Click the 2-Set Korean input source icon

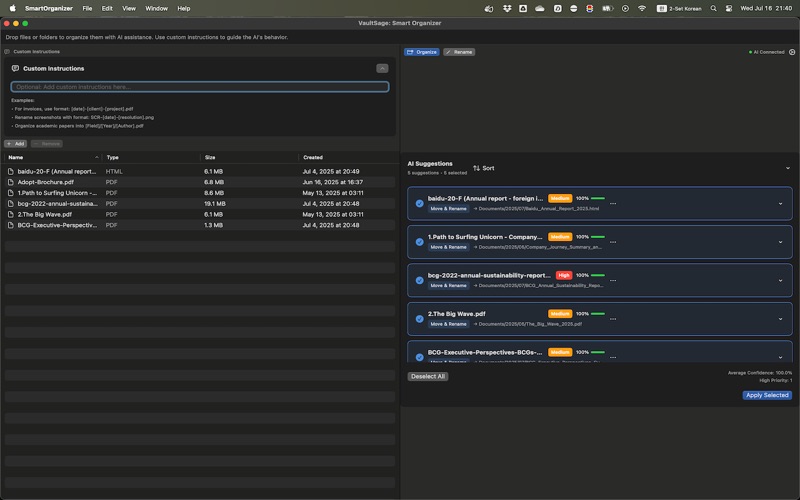click(x=661, y=8)
